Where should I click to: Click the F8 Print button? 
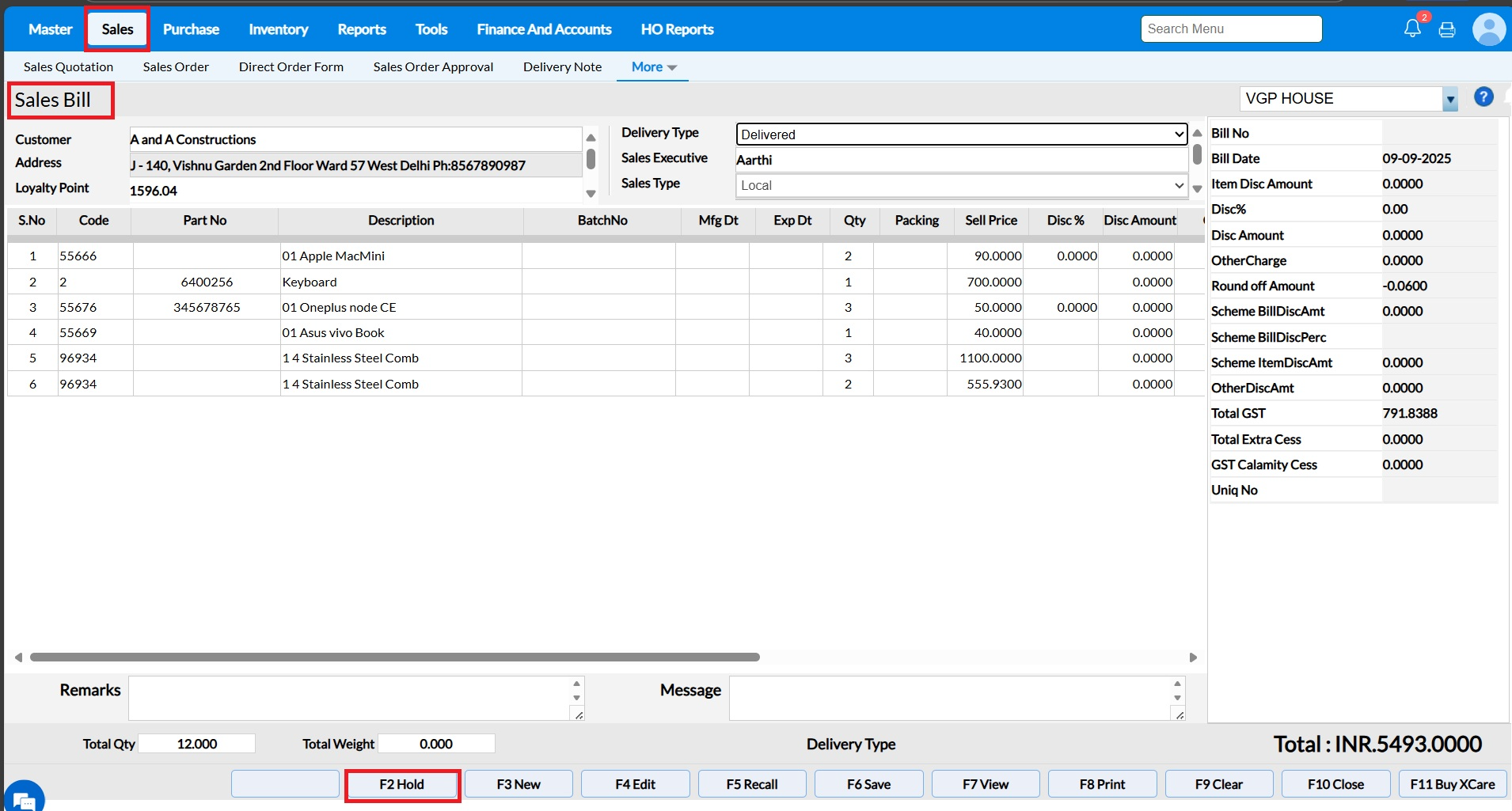(1102, 784)
